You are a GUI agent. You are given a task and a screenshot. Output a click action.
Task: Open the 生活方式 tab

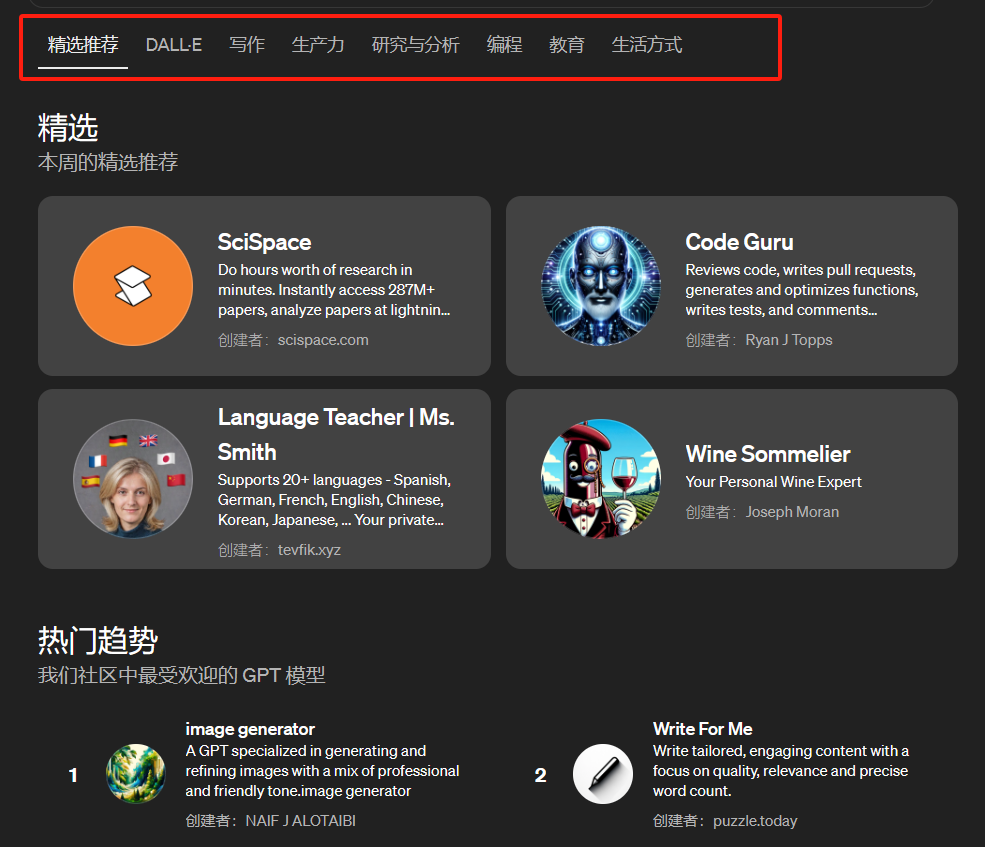pyautogui.click(x=646, y=45)
